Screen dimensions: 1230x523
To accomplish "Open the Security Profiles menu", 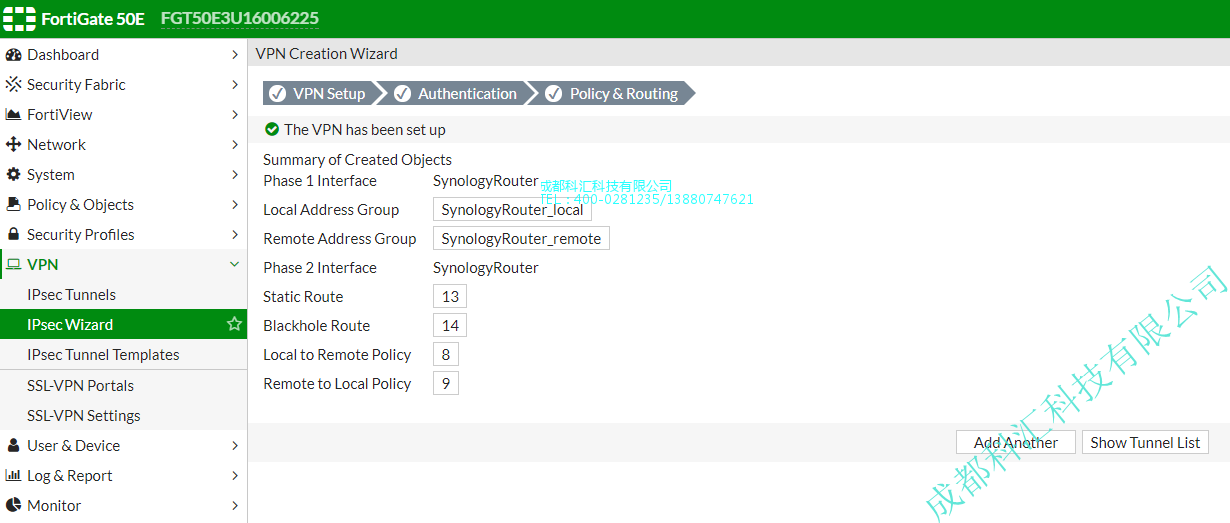I will click(123, 235).
